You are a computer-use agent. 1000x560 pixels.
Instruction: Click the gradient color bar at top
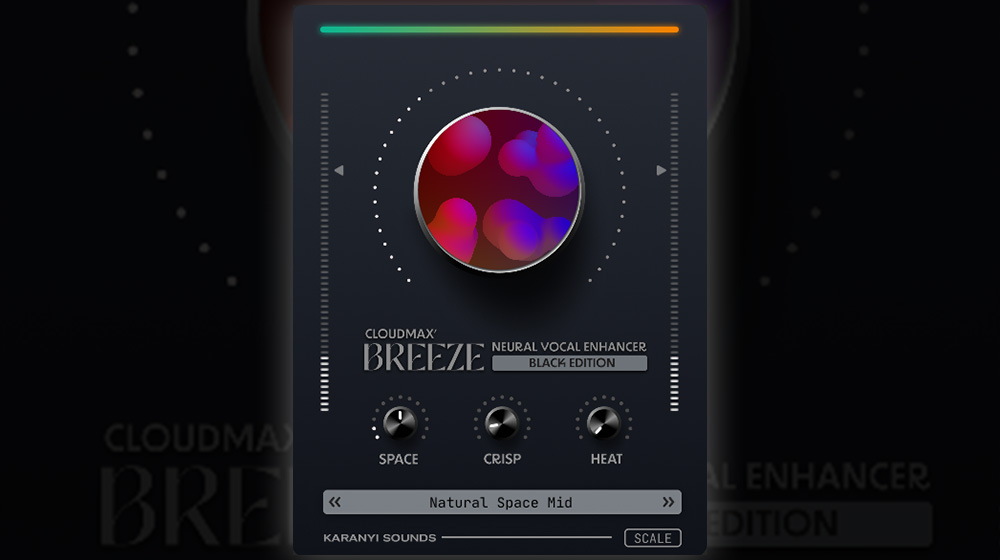499,29
